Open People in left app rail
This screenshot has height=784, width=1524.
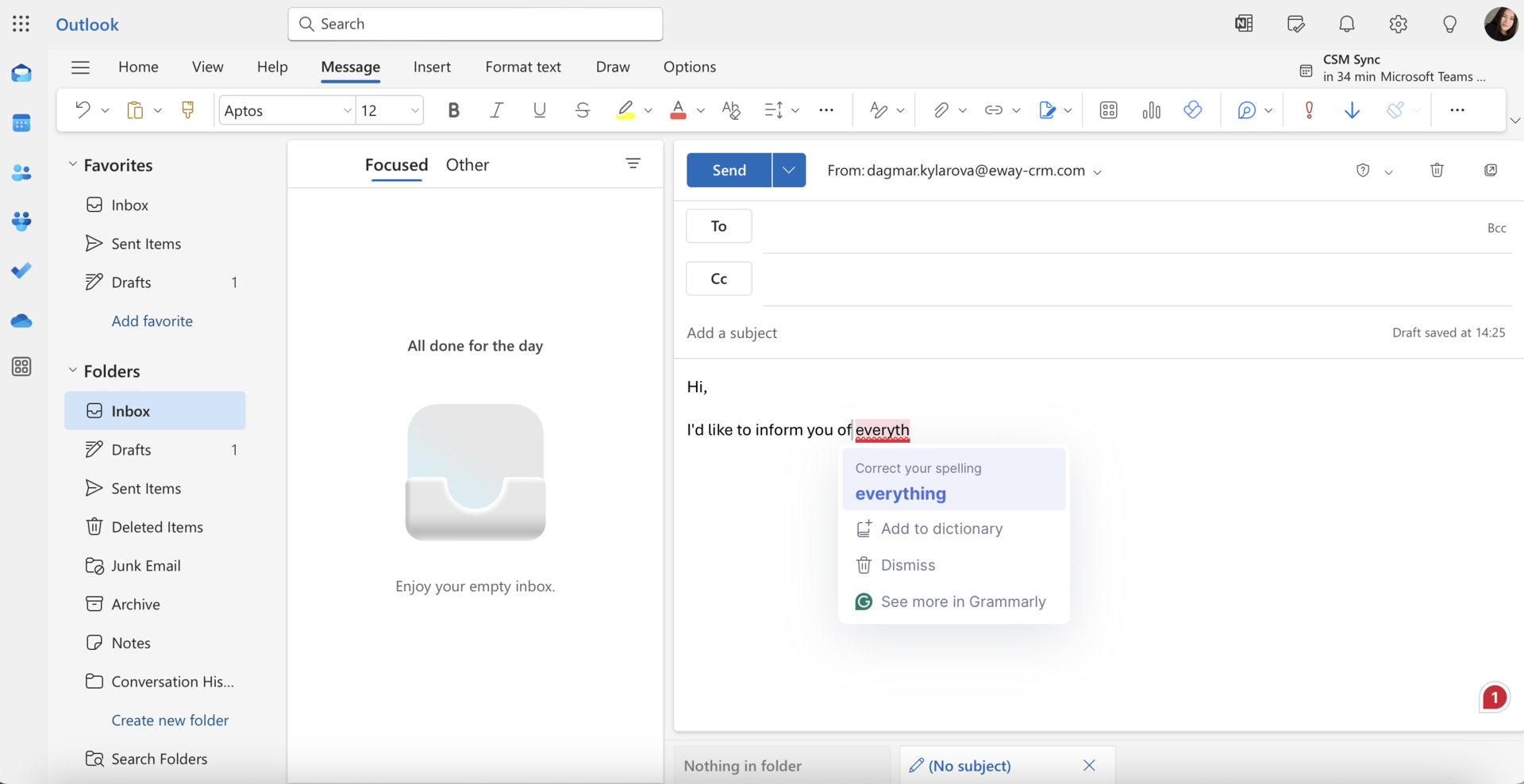(x=21, y=172)
